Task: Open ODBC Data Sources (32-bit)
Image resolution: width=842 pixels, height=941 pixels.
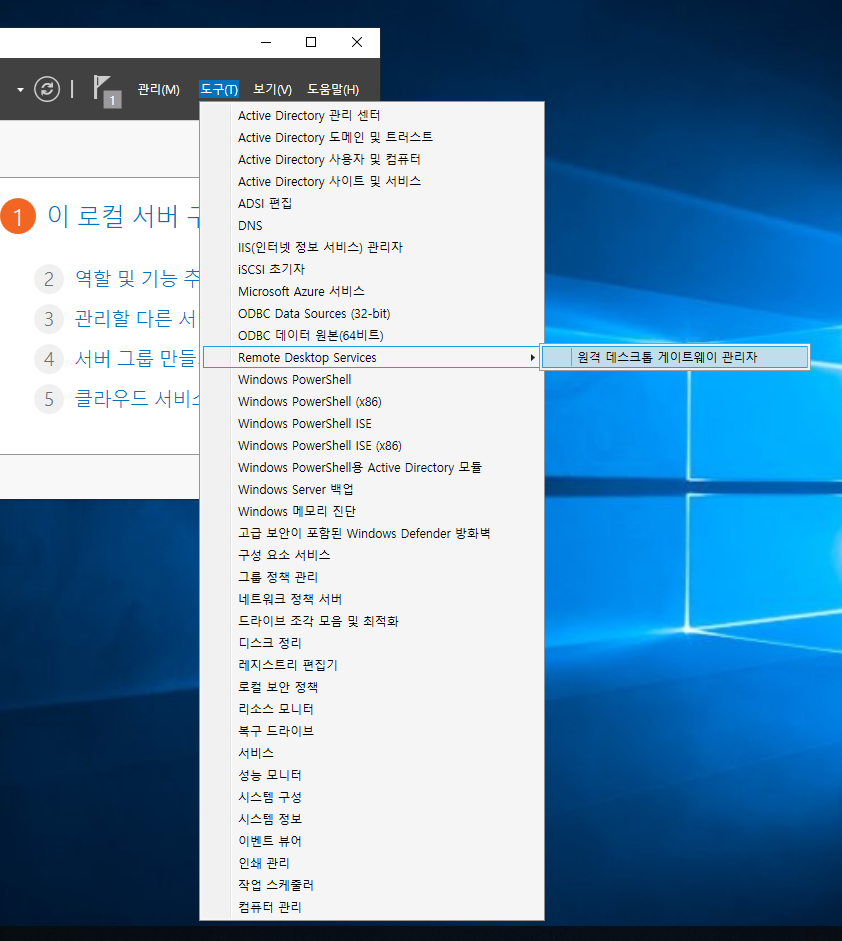Action: coord(373,313)
